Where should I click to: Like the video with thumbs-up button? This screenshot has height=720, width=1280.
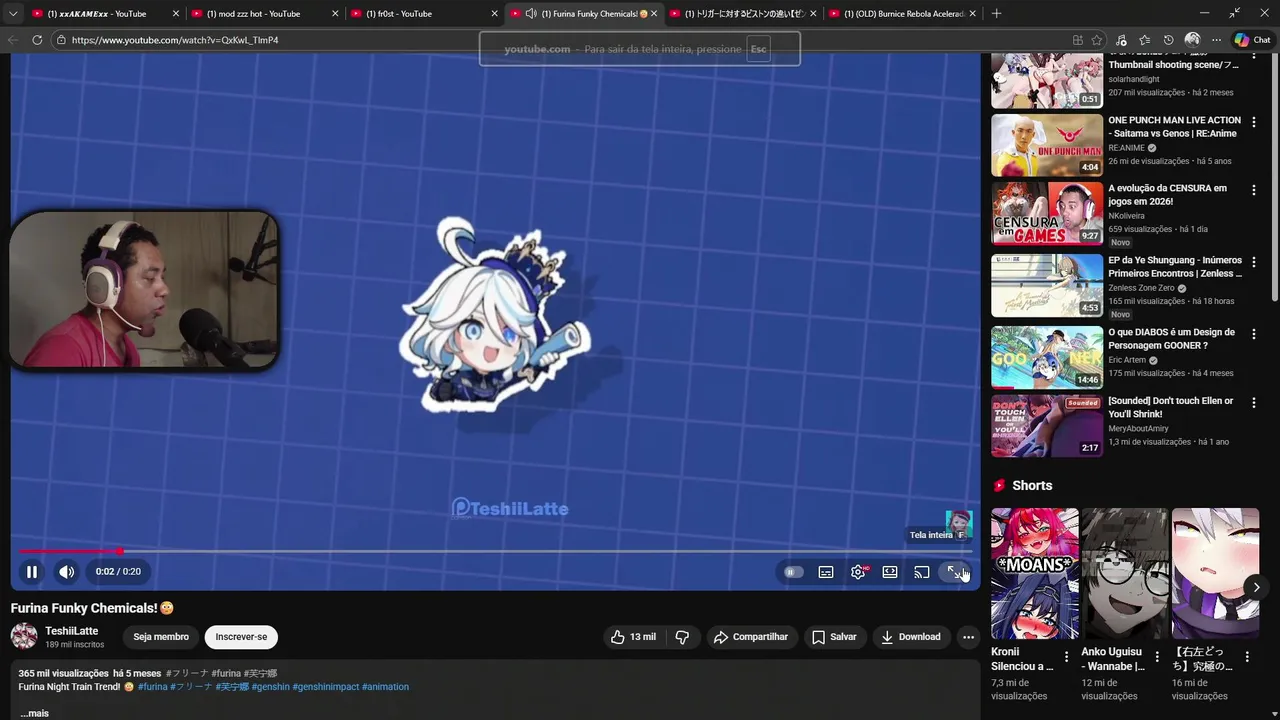point(633,637)
